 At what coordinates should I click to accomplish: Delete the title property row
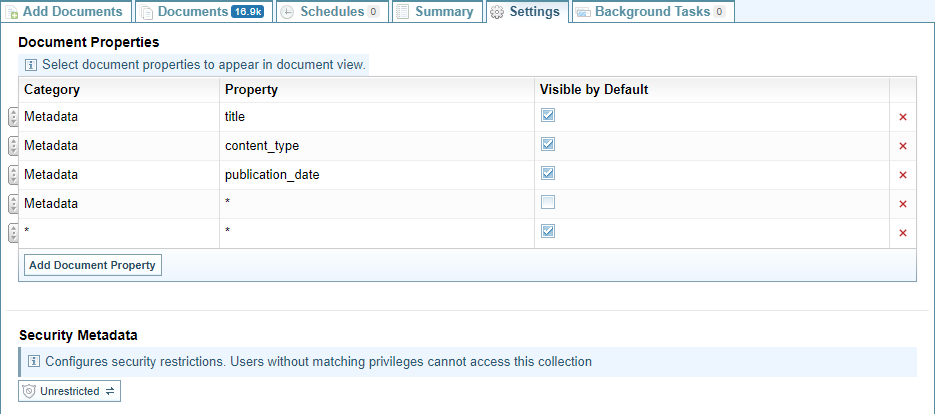[x=902, y=117]
